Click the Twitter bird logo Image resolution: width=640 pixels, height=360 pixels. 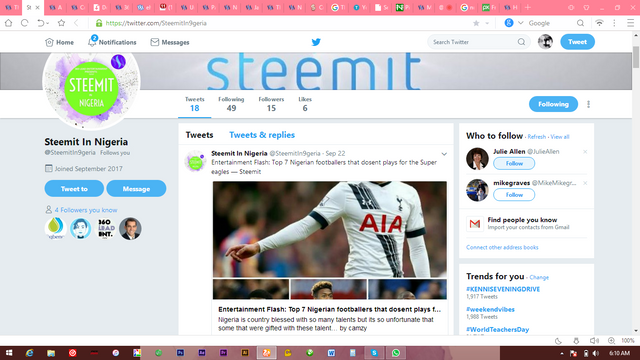(x=316, y=42)
